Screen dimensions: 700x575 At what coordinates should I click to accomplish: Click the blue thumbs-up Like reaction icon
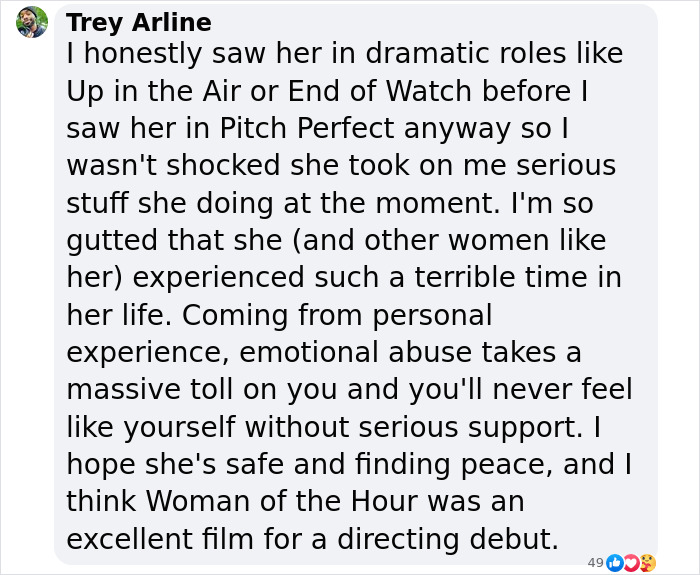point(613,562)
